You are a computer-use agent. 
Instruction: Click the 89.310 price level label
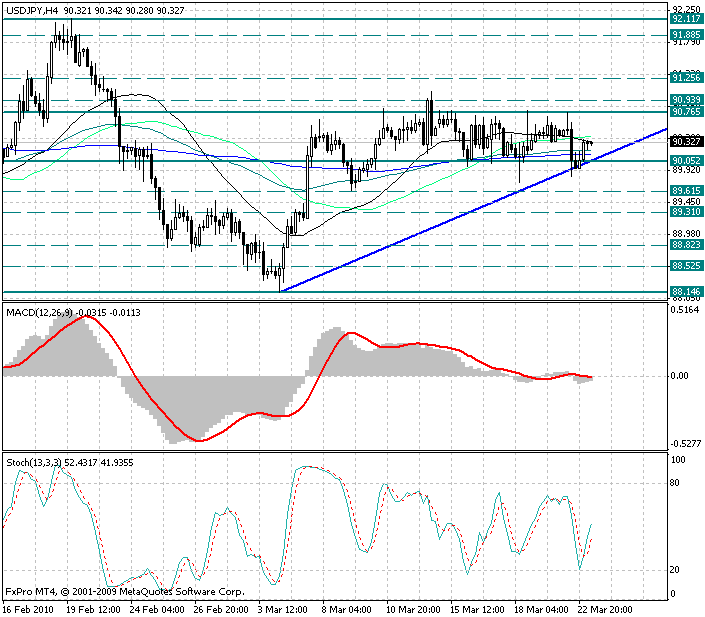pos(685,212)
